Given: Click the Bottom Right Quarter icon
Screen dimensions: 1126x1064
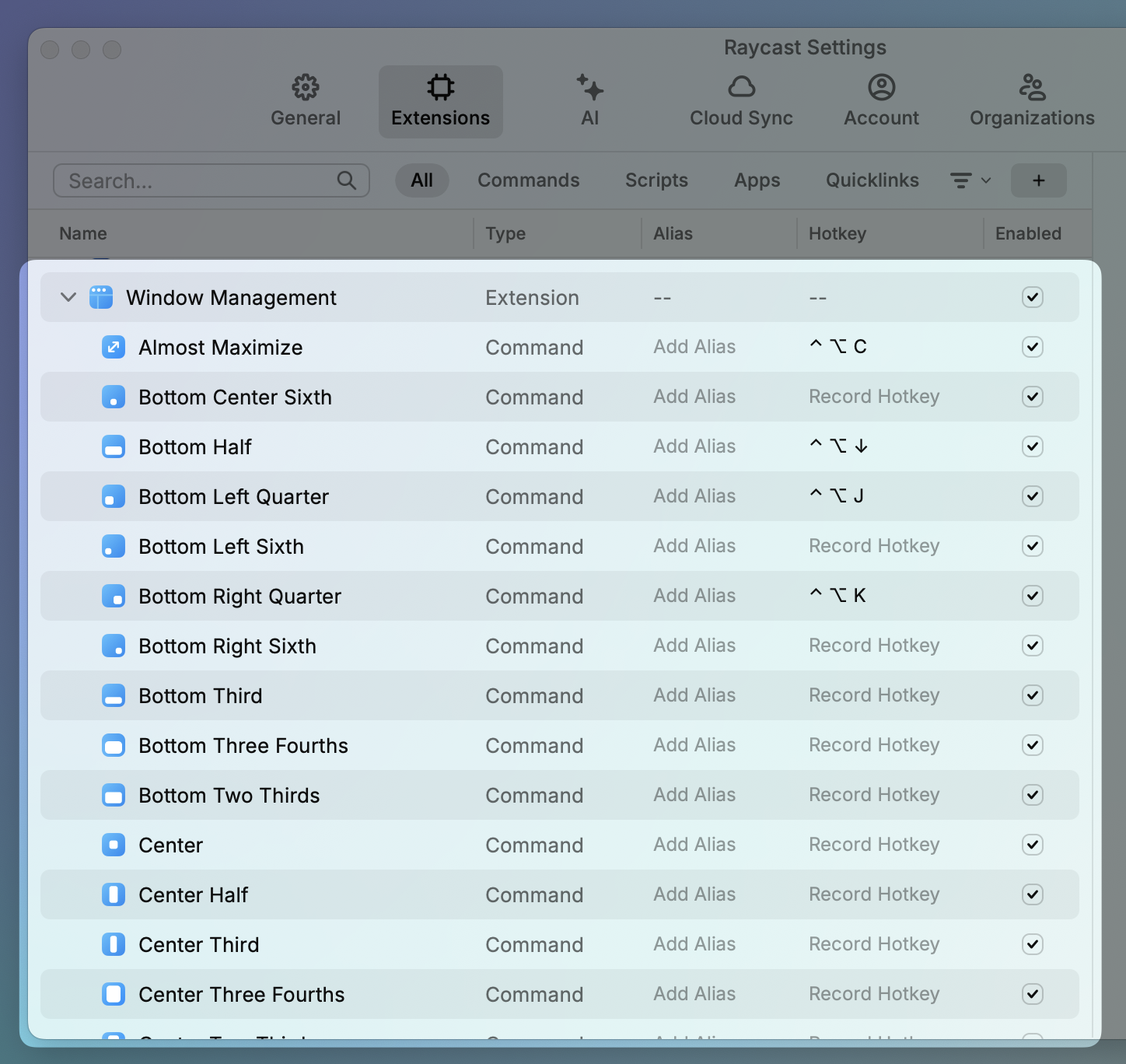Looking at the screenshot, I should (x=114, y=596).
